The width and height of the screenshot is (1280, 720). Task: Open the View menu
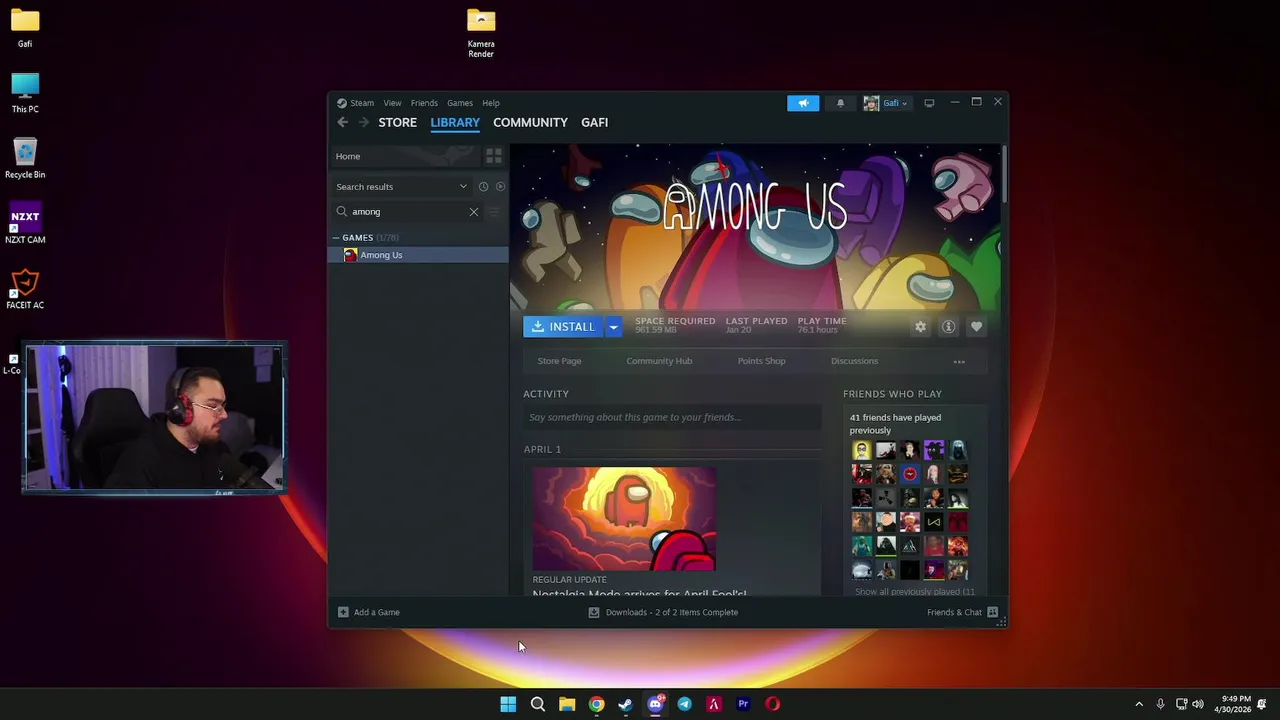point(392,103)
